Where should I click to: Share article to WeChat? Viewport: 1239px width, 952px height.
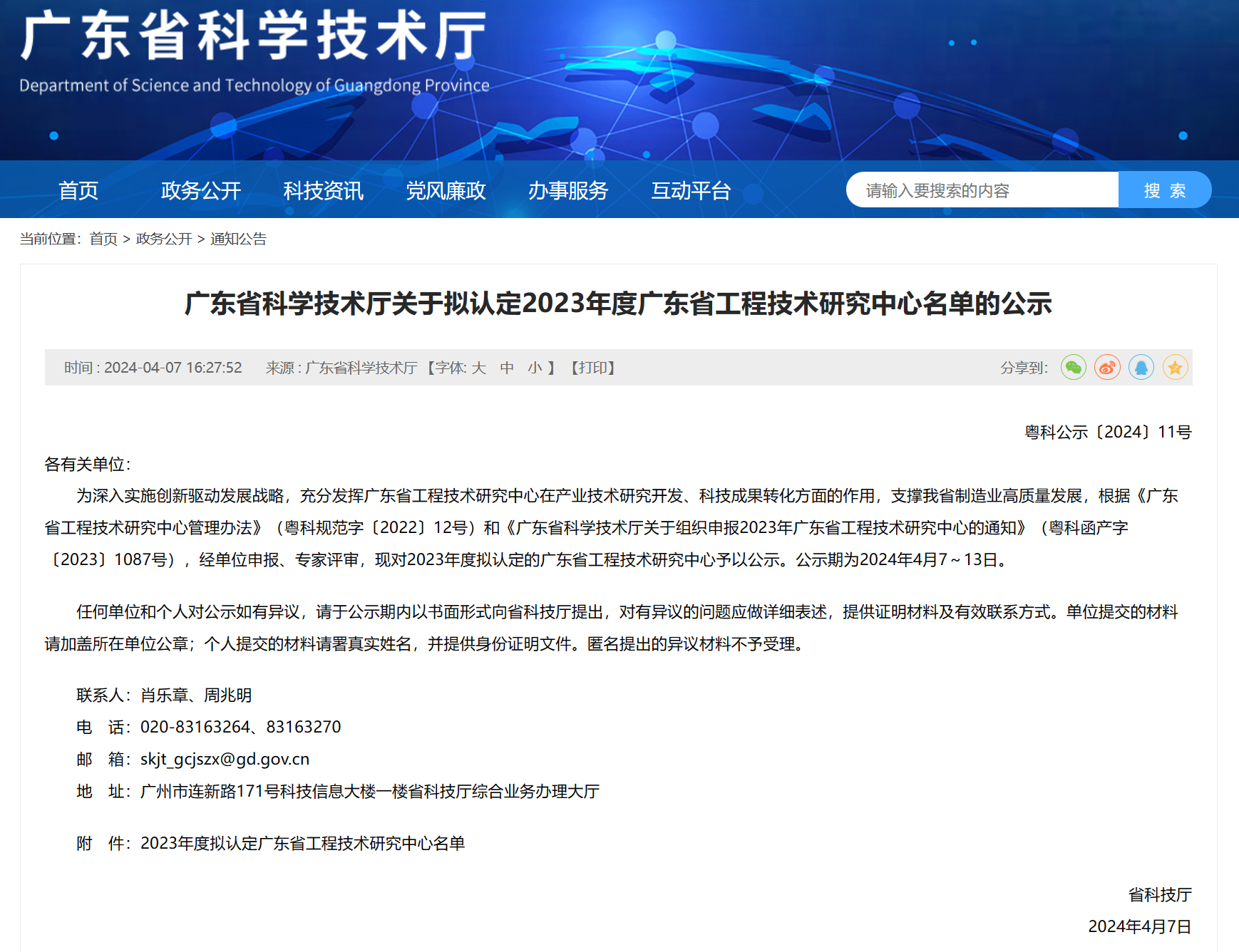(1073, 368)
